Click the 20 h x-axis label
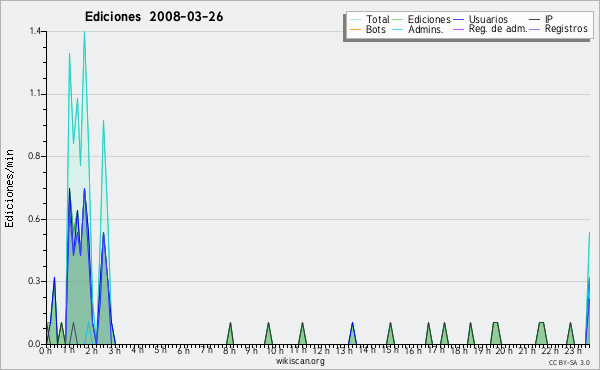 (505, 350)
